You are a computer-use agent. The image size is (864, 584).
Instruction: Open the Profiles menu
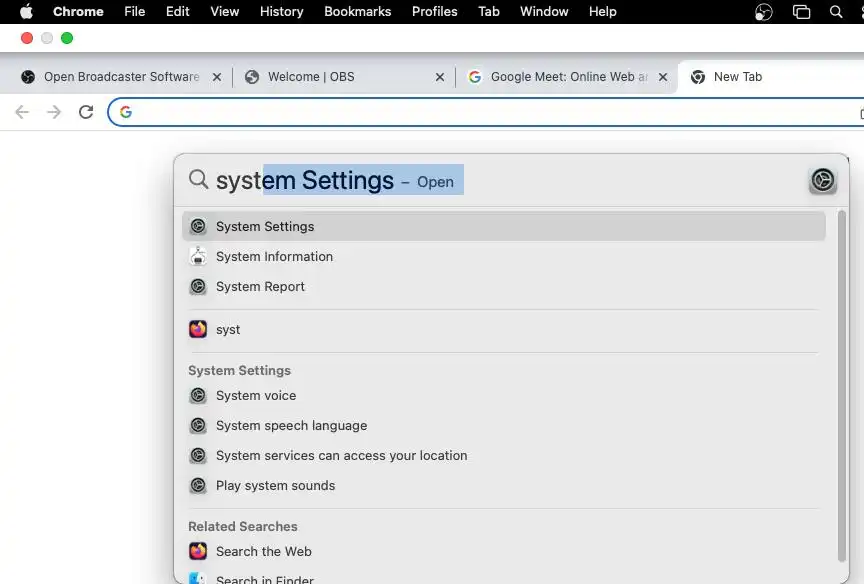(x=435, y=12)
